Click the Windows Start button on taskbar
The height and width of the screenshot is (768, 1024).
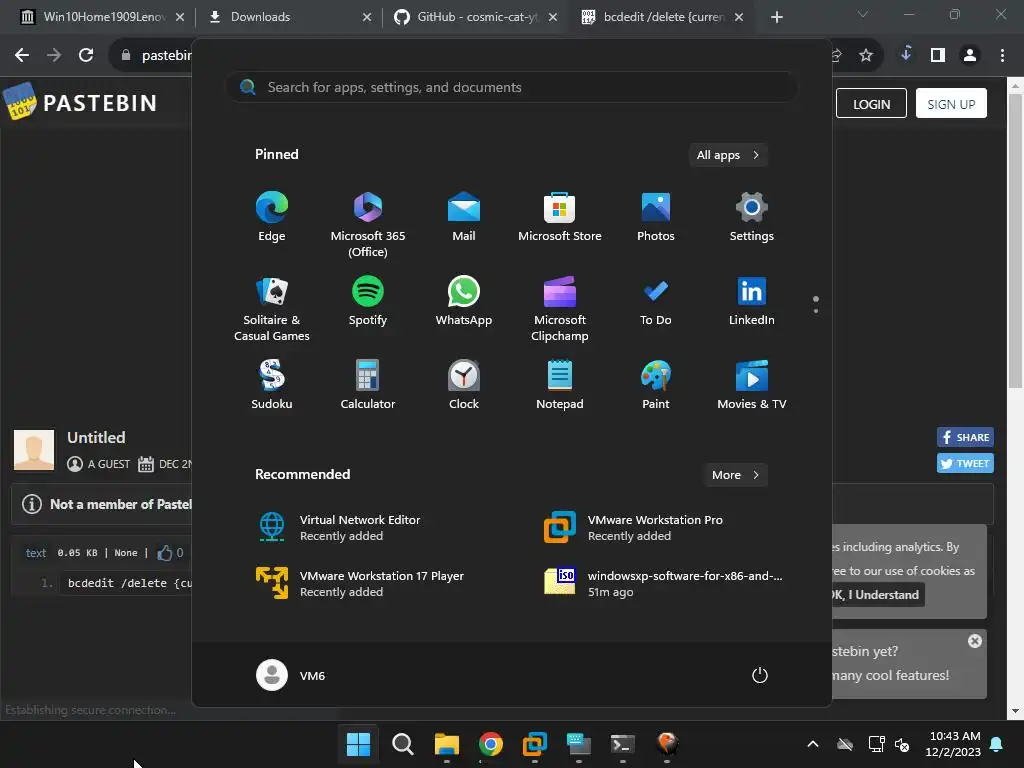358,744
